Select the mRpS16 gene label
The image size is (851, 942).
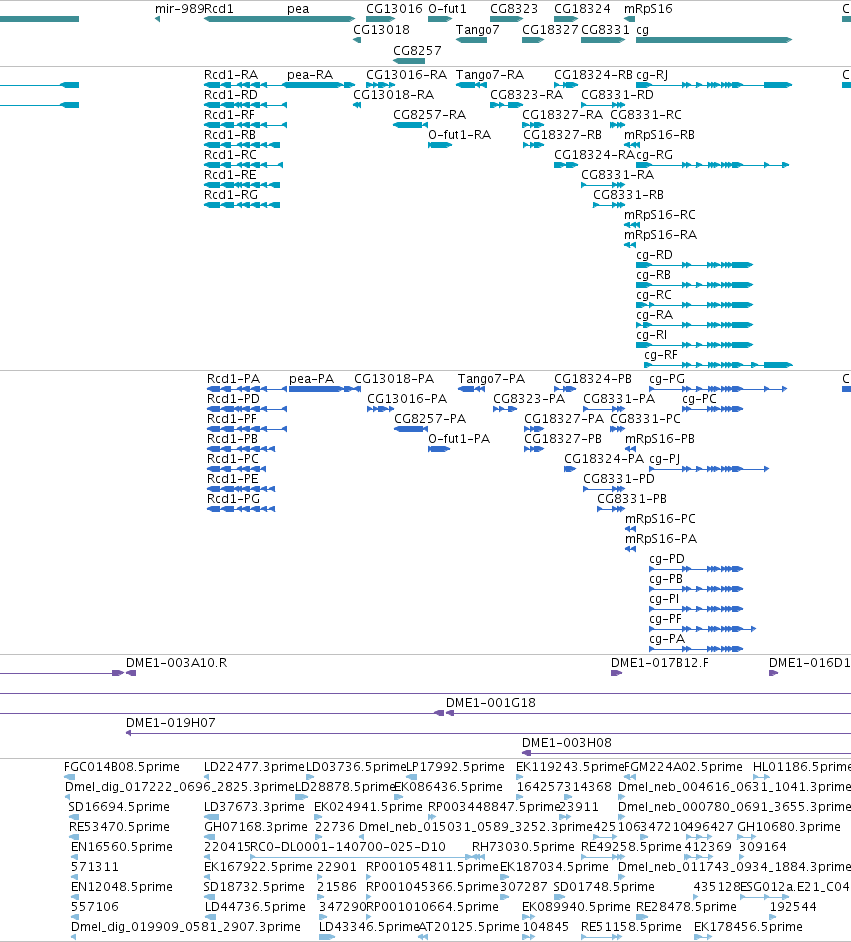point(648,9)
